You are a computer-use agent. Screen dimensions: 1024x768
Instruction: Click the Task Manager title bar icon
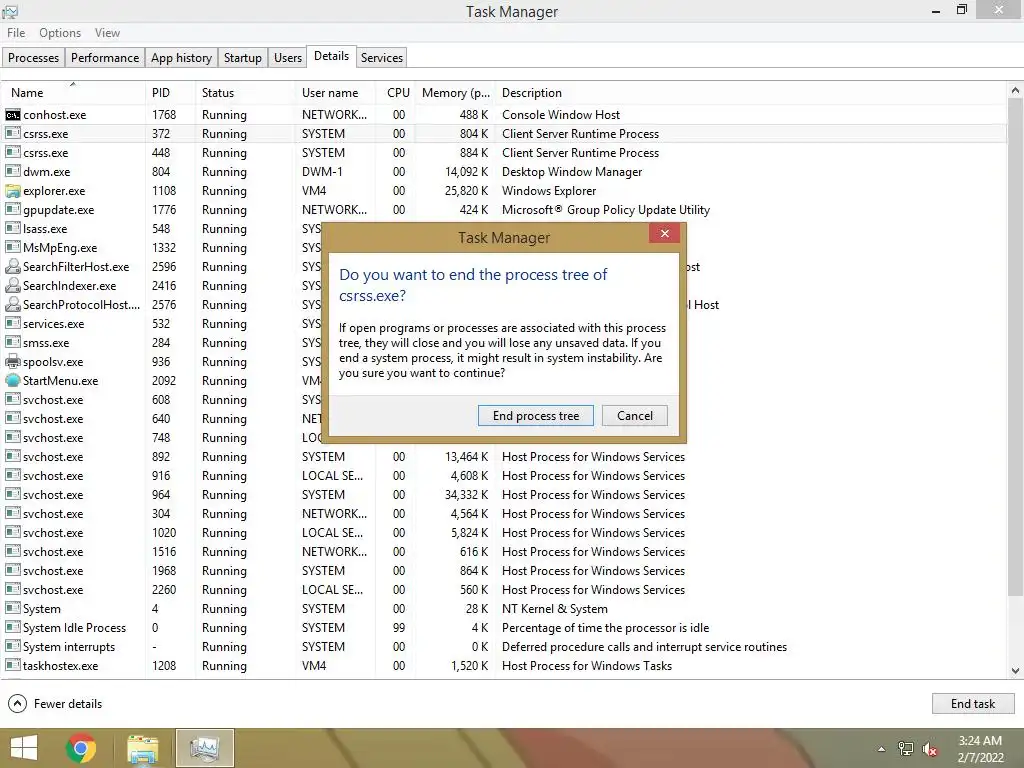pos(10,11)
